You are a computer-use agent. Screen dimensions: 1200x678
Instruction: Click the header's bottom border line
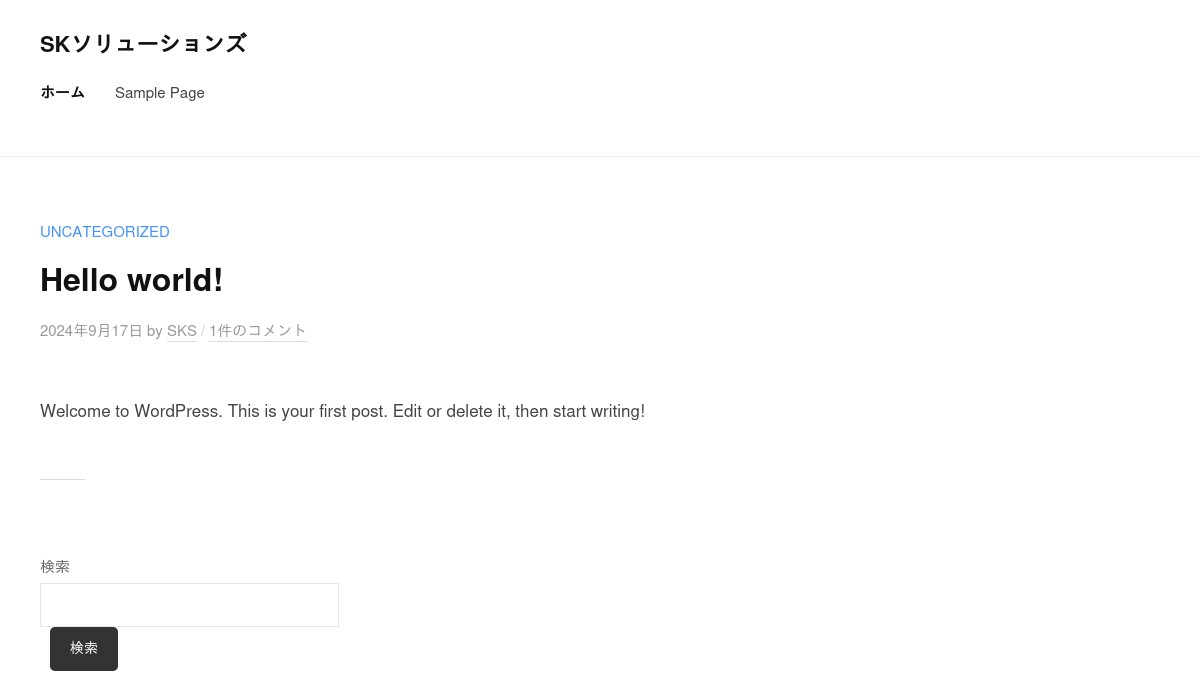pos(600,156)
